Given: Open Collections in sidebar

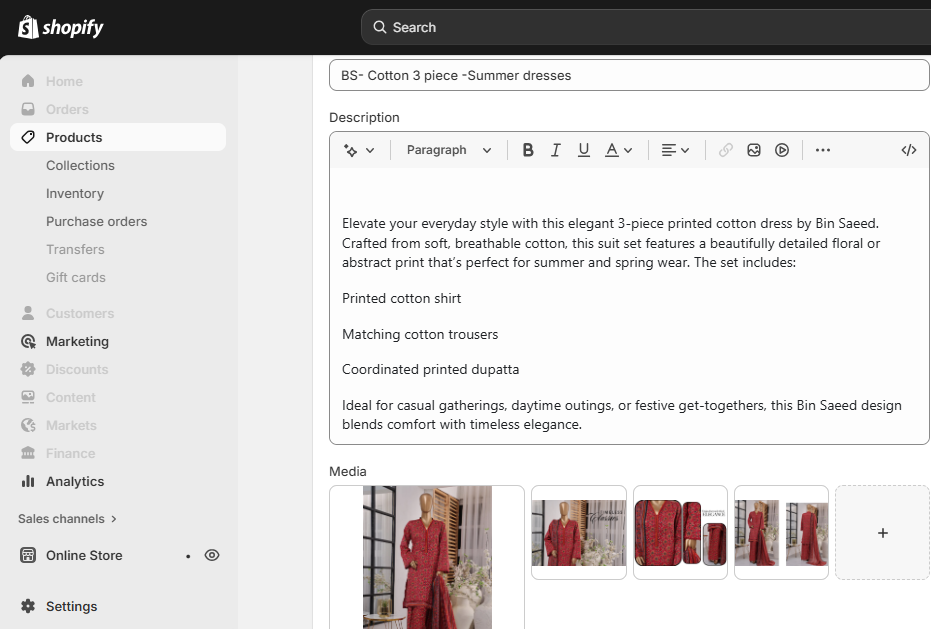Looking at the screenshot, I should pos(80,165).
